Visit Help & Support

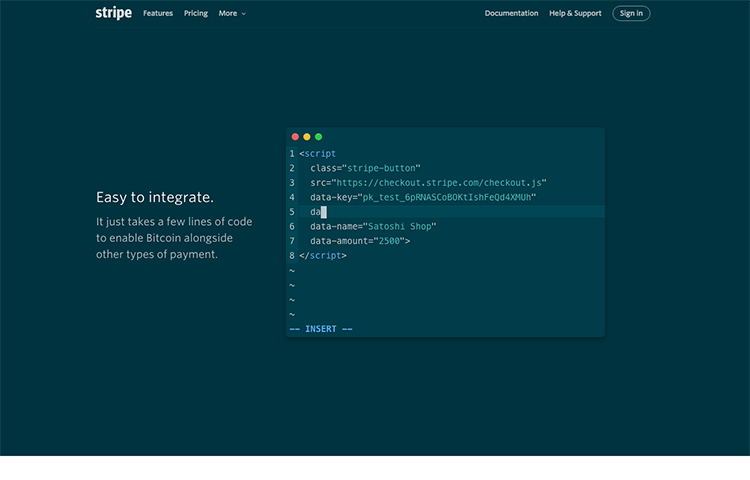point(575,14)
